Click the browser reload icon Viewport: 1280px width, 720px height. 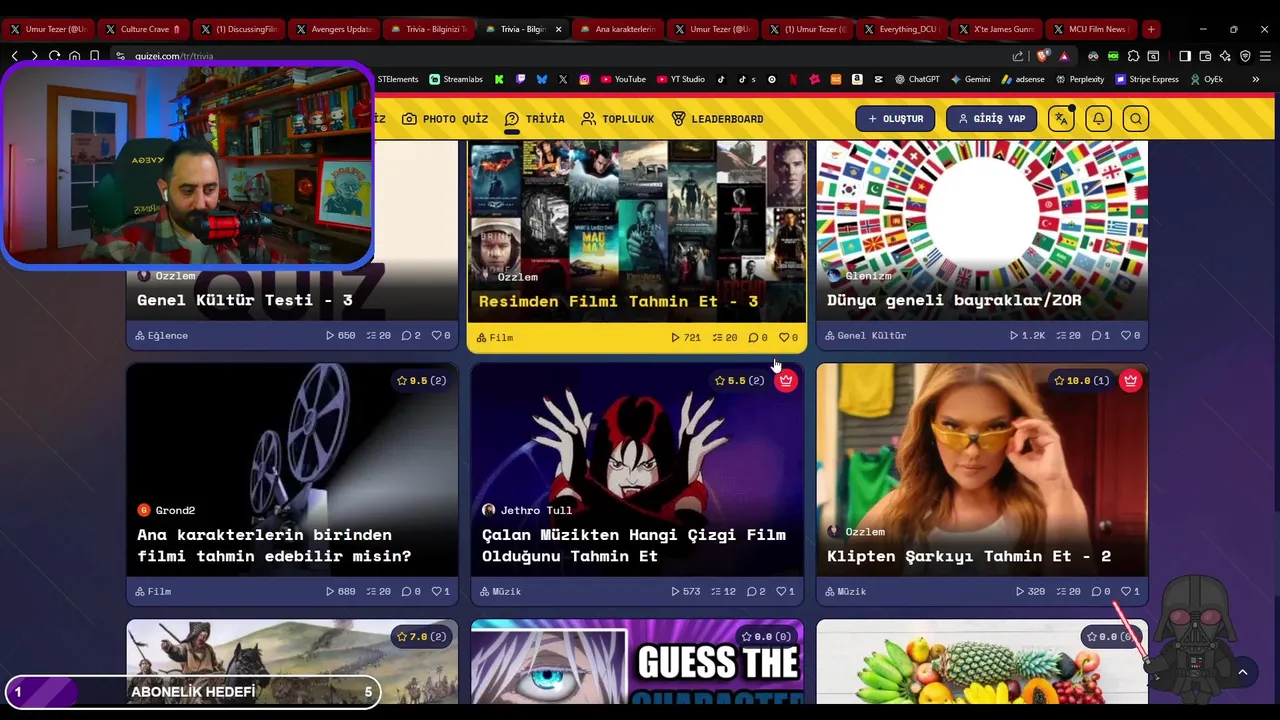coord(54,56)
